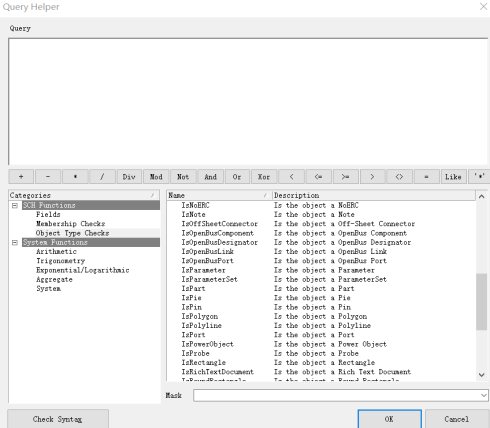Select the Trigonometry category
This screenshot has width=490, height=428.
click(60, 261)
